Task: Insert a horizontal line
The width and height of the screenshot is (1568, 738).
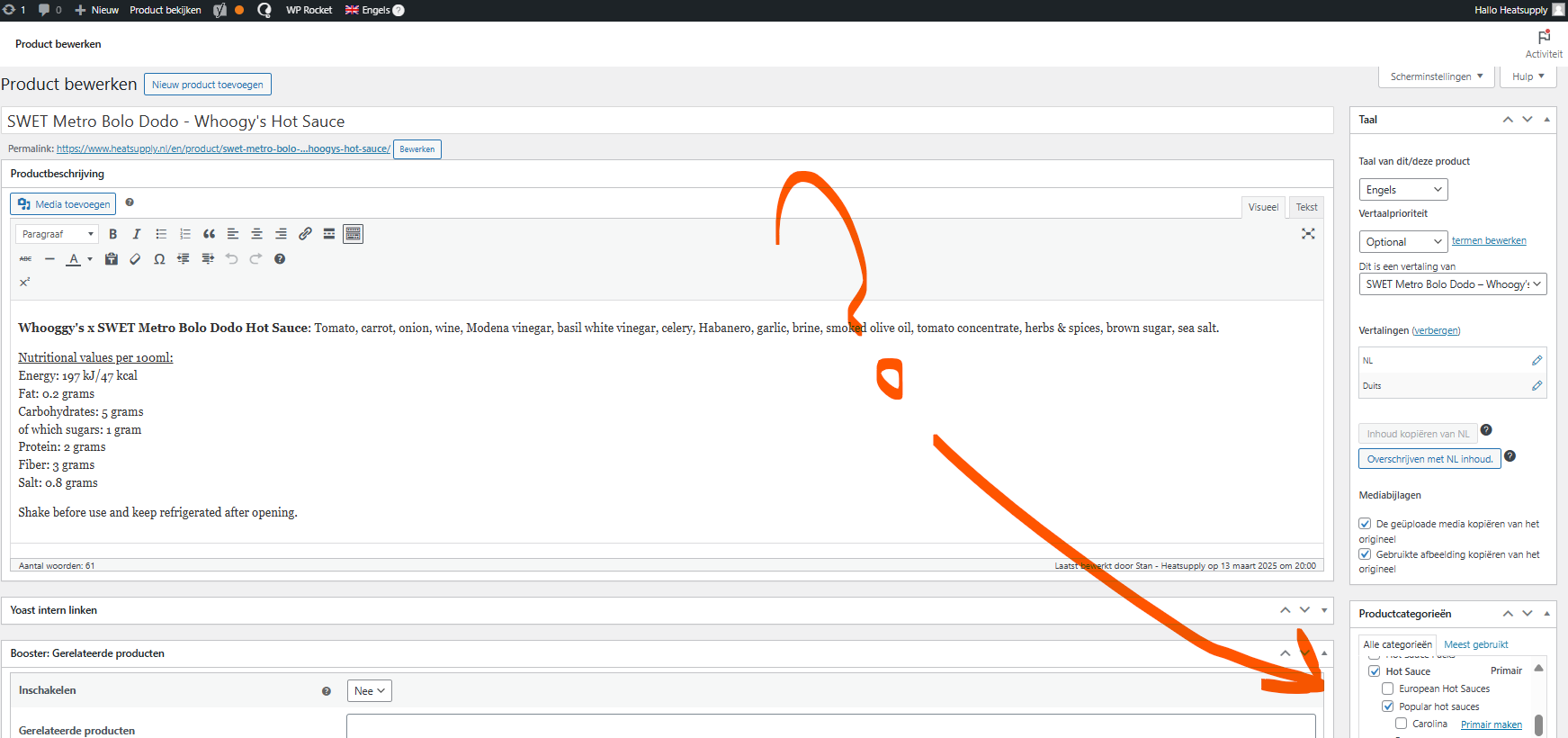Action: (49, 259)
